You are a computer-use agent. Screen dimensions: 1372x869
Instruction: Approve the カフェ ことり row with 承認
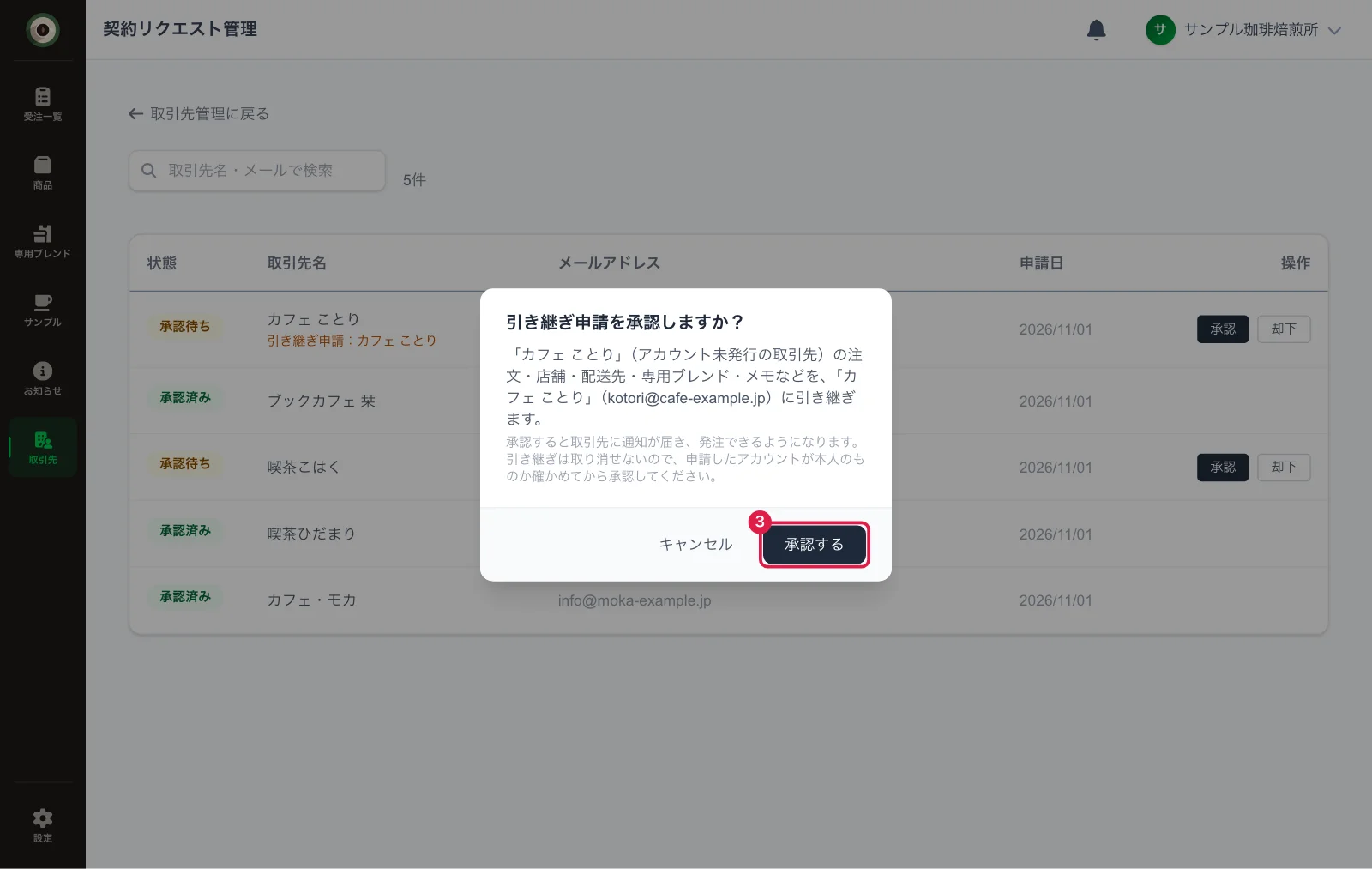[1223, 329]
